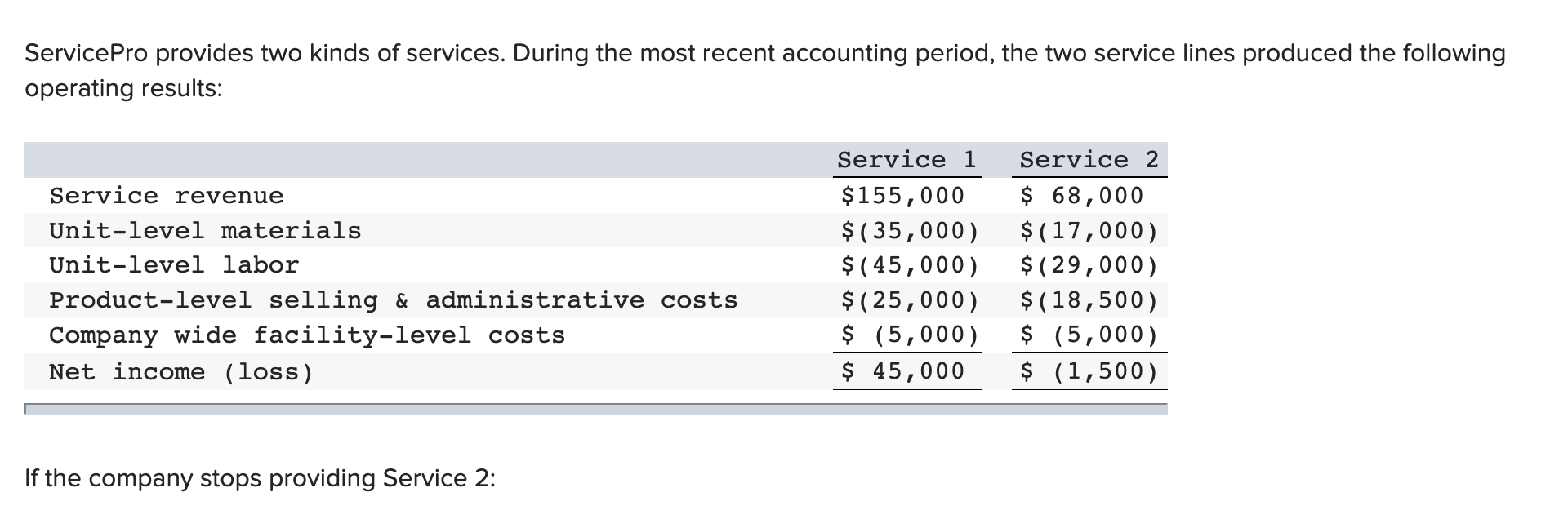Click Product-level selling & administrative costs label
Viewport: 1568px width, 519px height.
point(393,300)
